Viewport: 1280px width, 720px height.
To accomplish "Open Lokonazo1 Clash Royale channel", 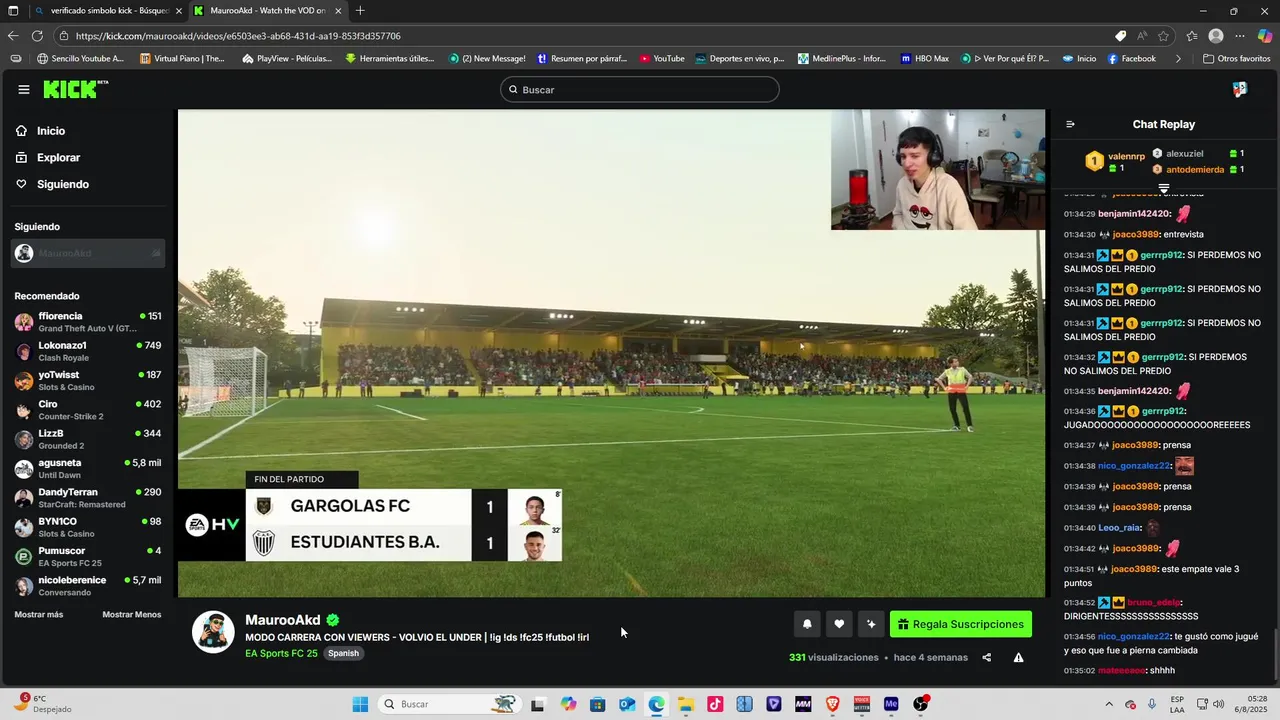I will click(88, 351).
